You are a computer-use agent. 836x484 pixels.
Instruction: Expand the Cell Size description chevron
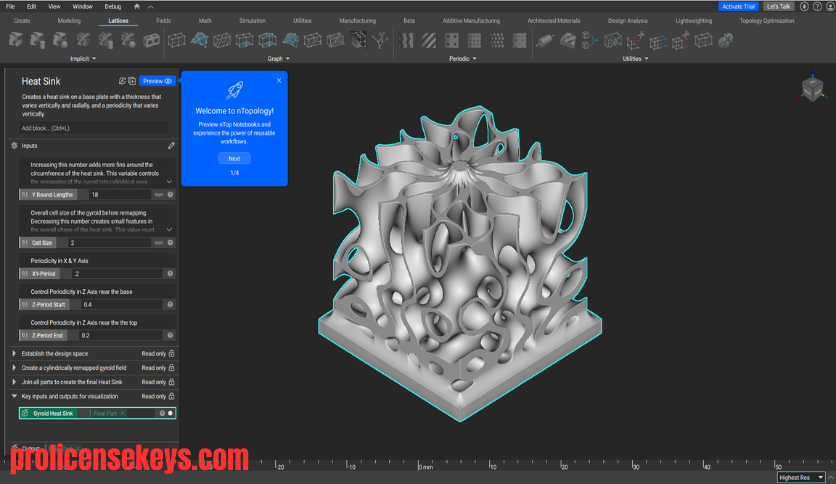click(169, 230)
